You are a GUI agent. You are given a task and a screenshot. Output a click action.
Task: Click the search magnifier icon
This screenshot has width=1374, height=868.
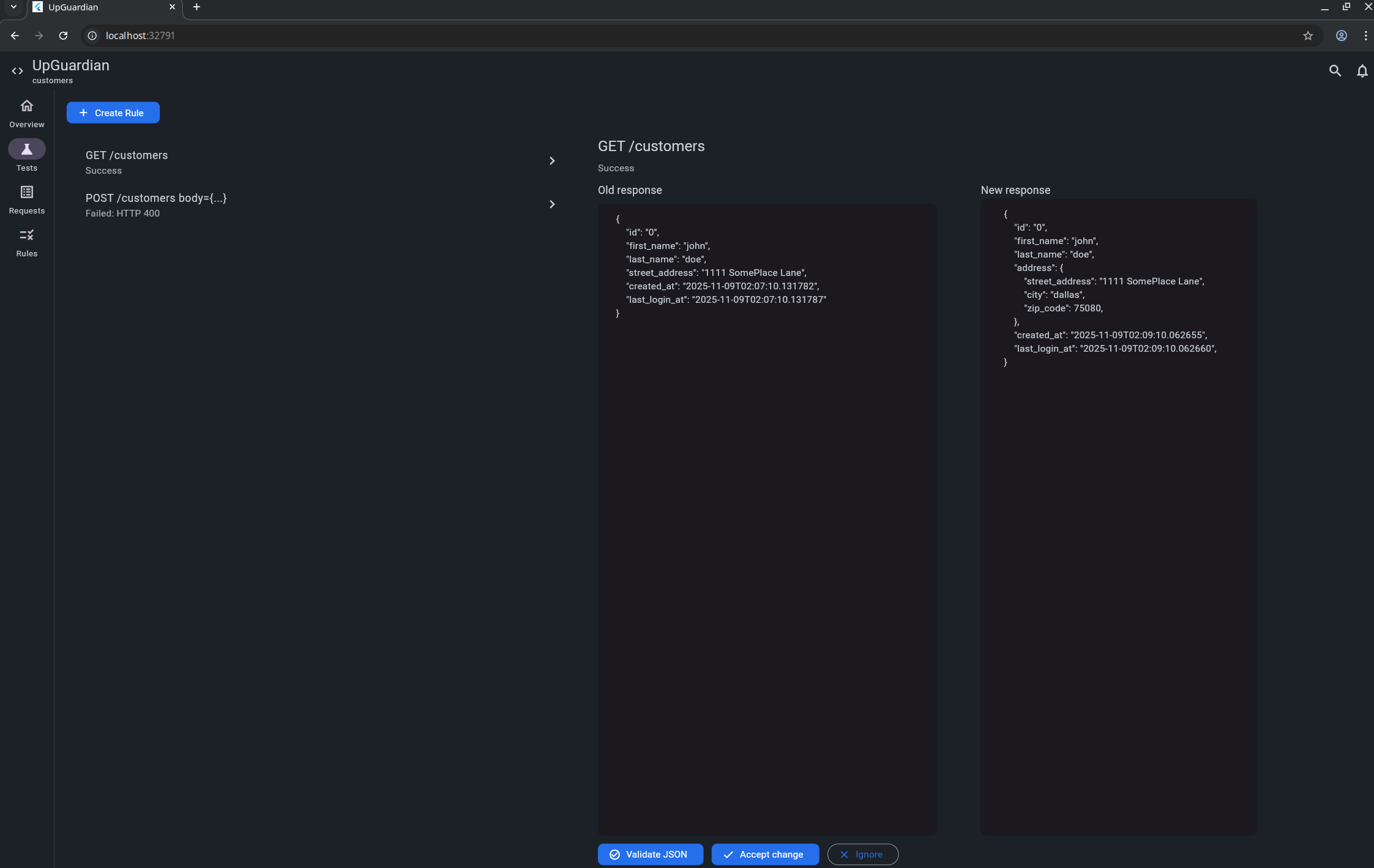(1335, 71)
